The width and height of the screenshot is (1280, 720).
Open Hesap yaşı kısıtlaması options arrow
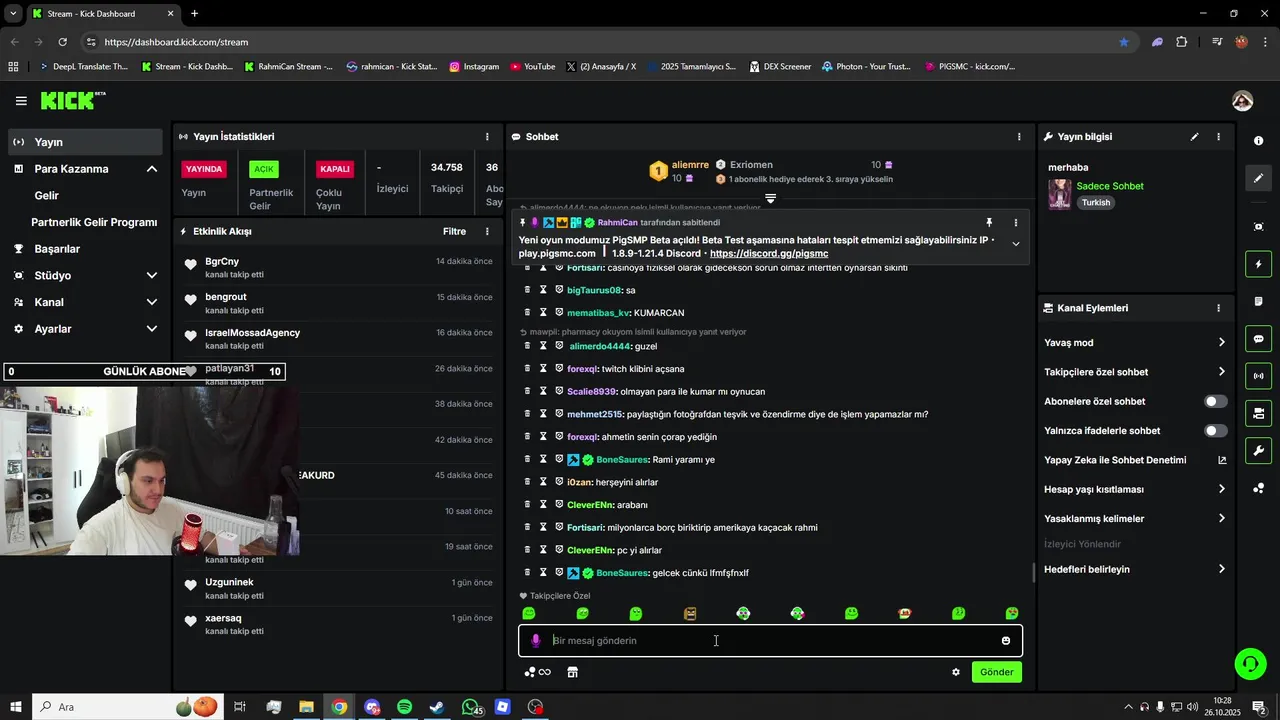tap(1221, 490)
